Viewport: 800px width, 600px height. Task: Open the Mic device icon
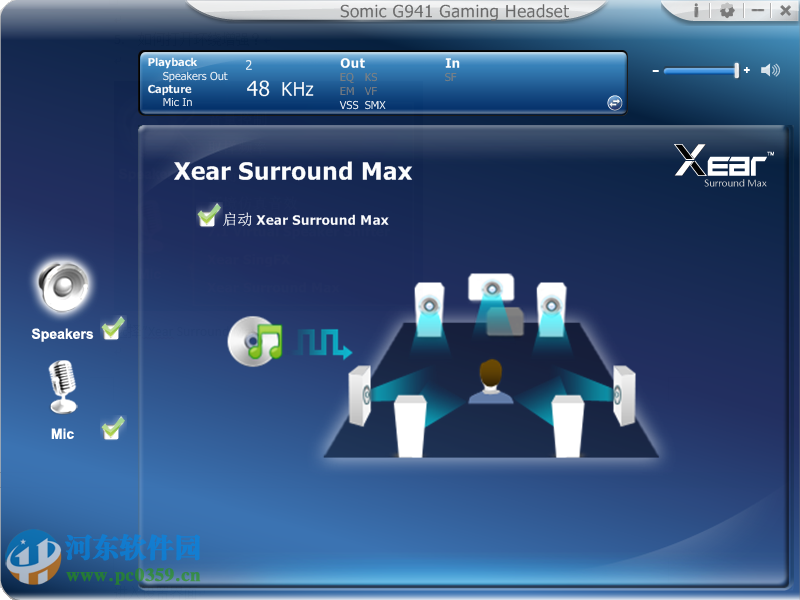click(63, 387)
